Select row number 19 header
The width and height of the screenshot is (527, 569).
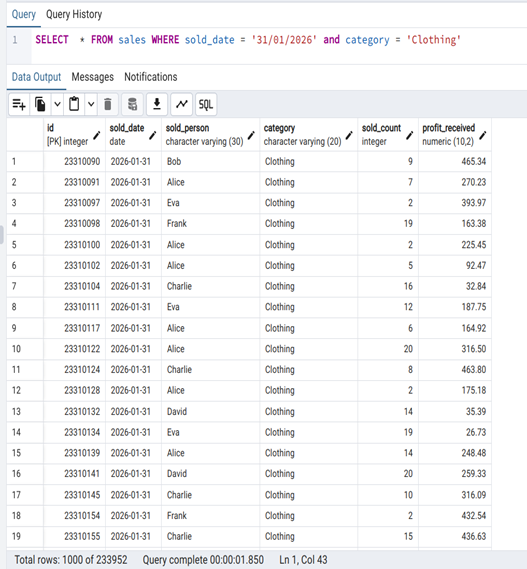click(25, 536)
